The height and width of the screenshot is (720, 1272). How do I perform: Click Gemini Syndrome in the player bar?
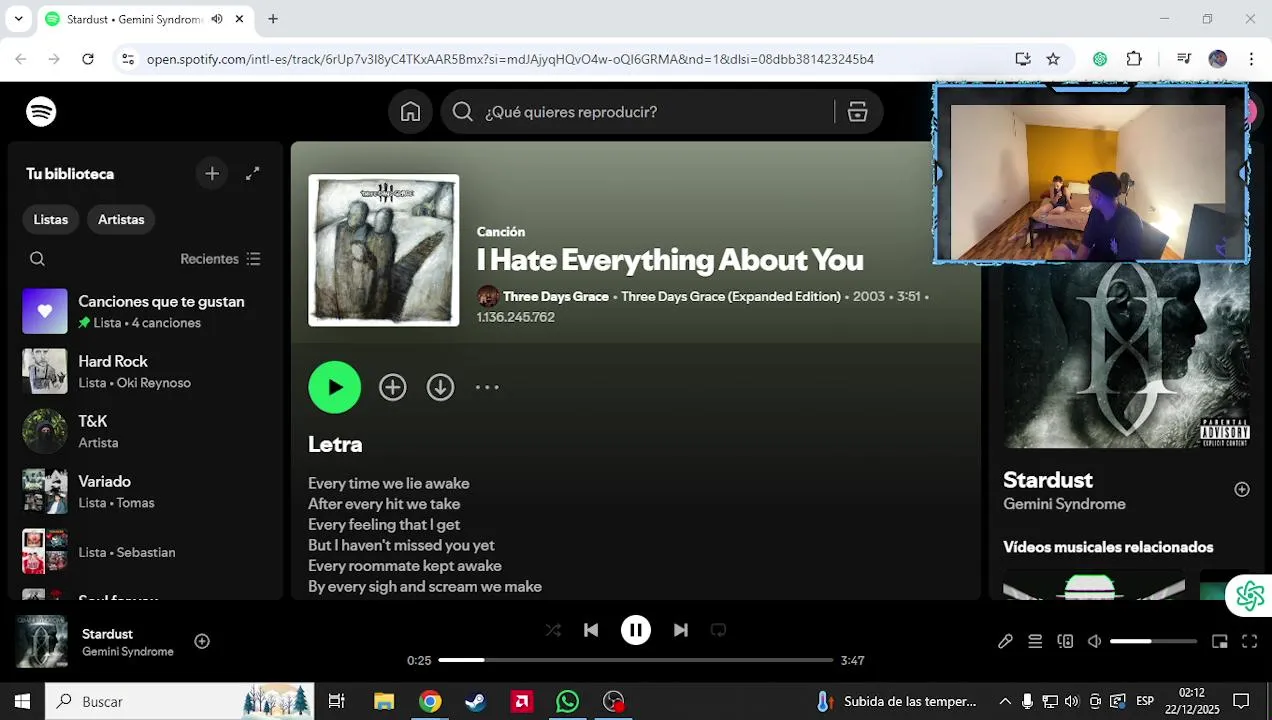pyautogui.click(x=128, y=652)
